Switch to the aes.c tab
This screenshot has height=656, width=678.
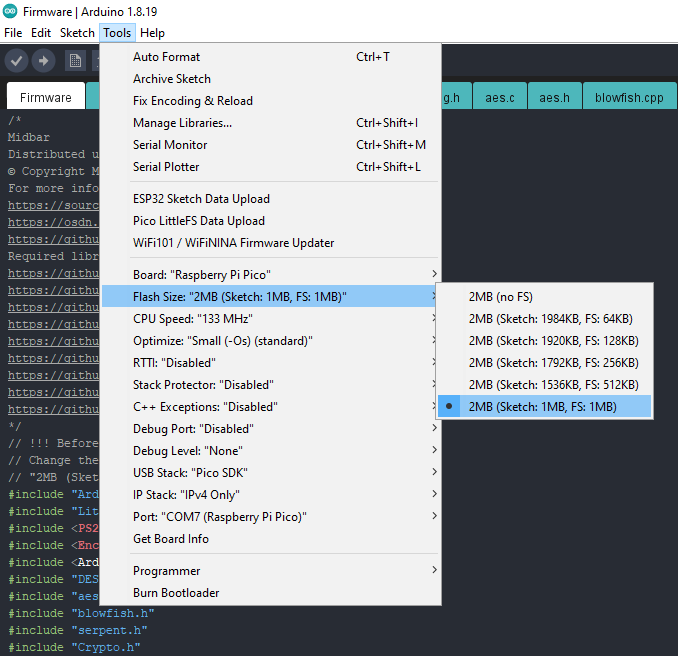(x=500, y=98)
